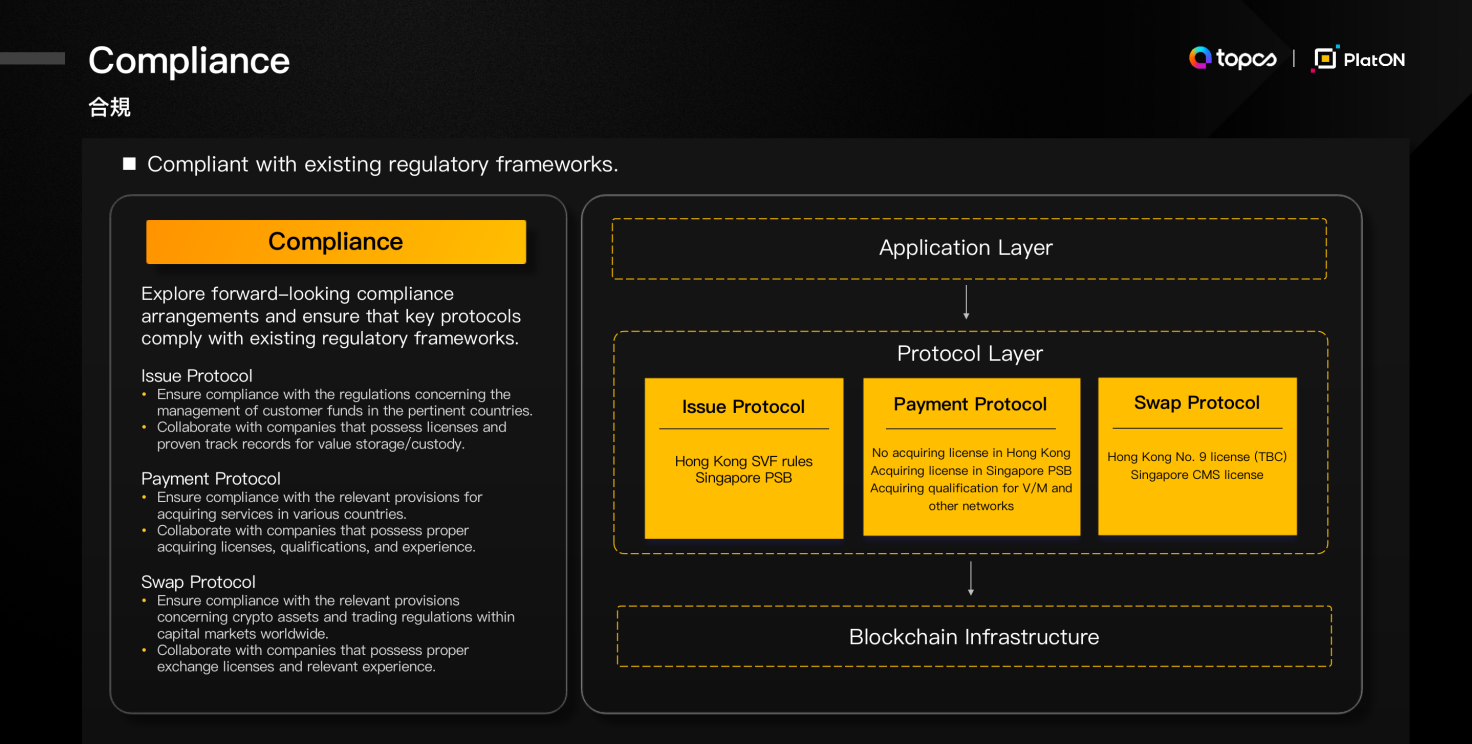Select bullet about acquiring services in various countries

pyautogui.click(x=320, y=505)
